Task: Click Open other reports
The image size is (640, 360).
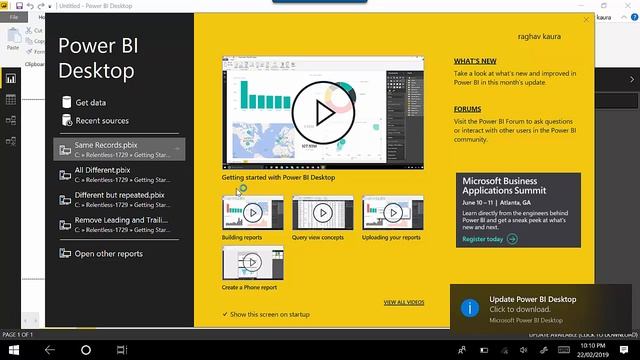Action: pos(101,253)
